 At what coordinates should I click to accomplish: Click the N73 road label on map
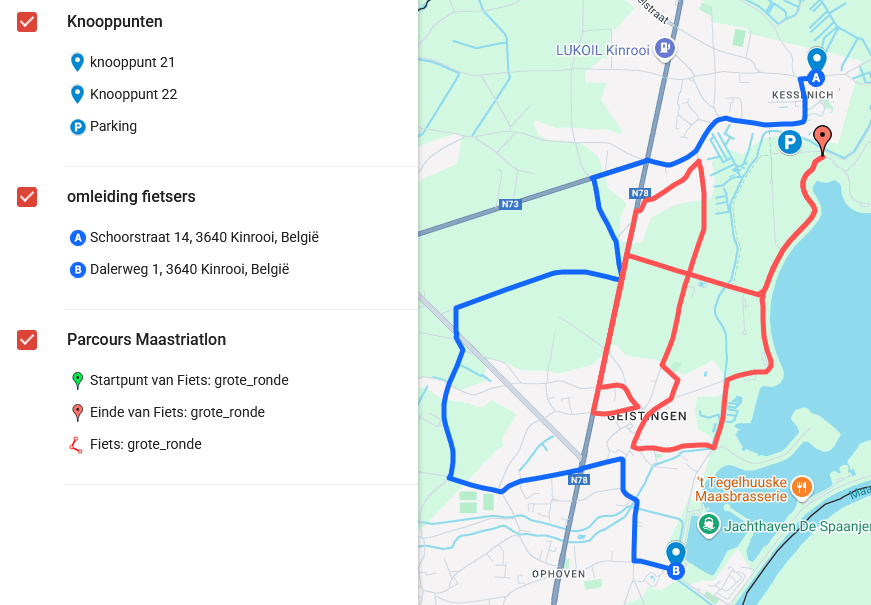click(x=510, y=204)
